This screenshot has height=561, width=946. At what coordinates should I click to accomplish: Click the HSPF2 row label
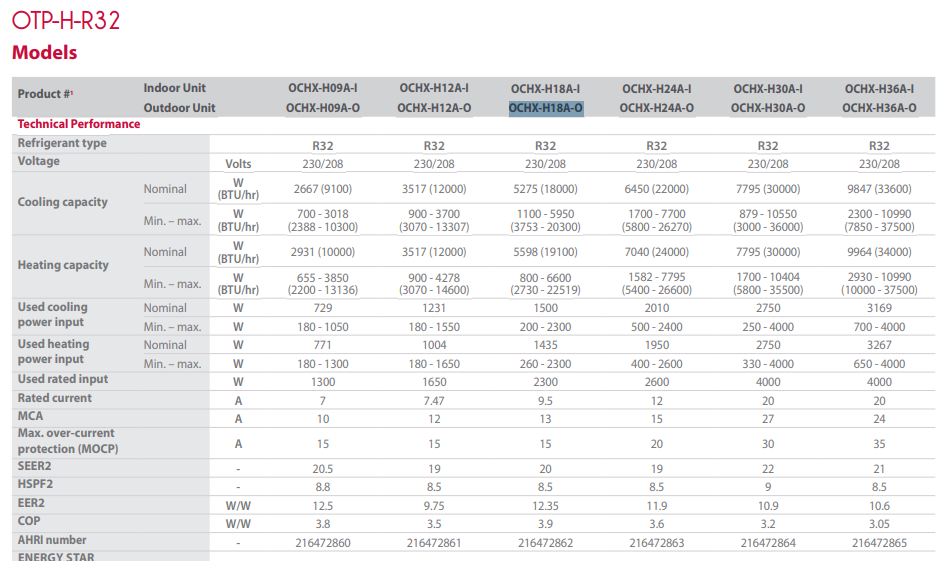click(x=36, y=486)
